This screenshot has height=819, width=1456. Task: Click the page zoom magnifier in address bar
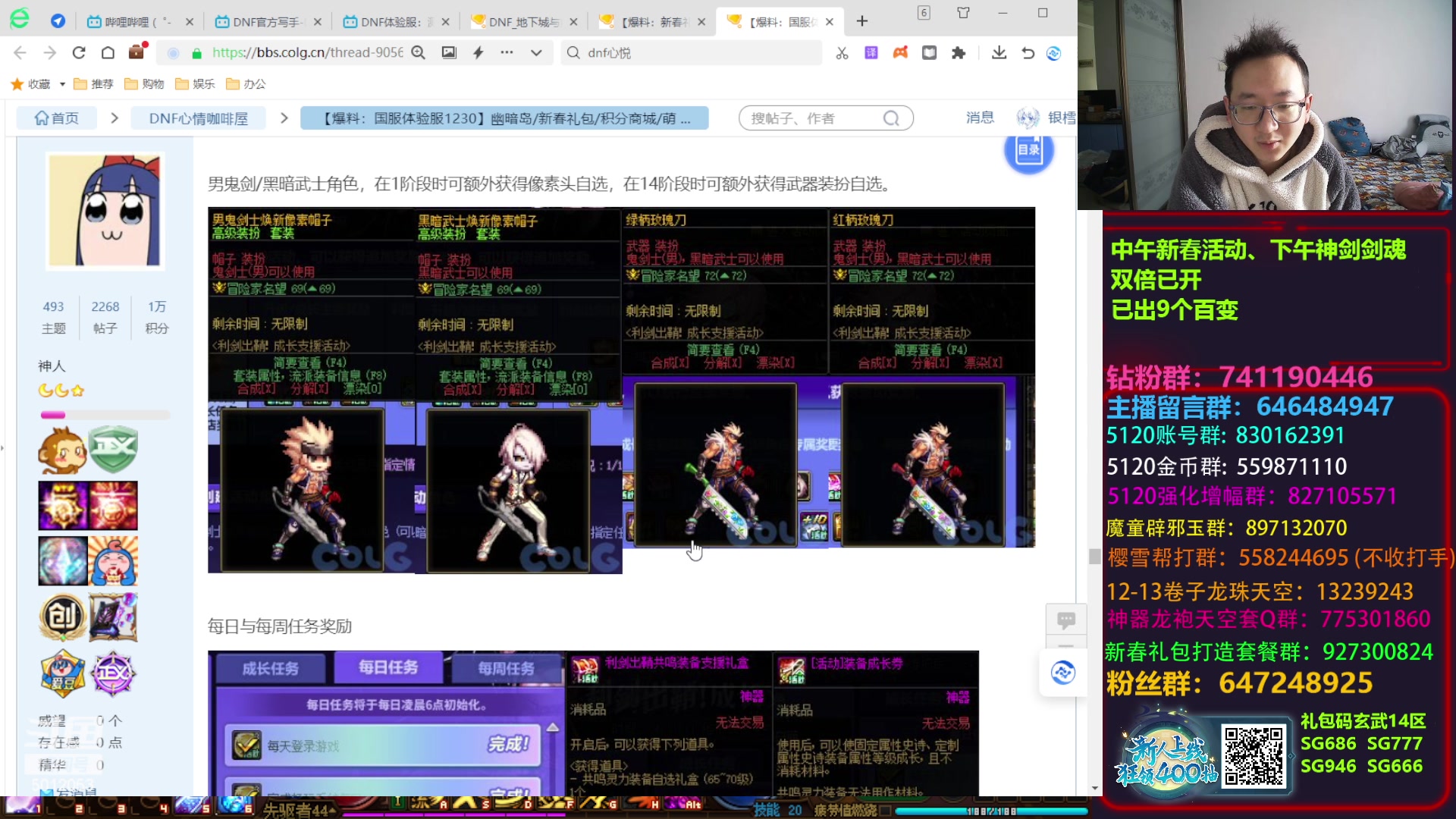click(418, 52)
